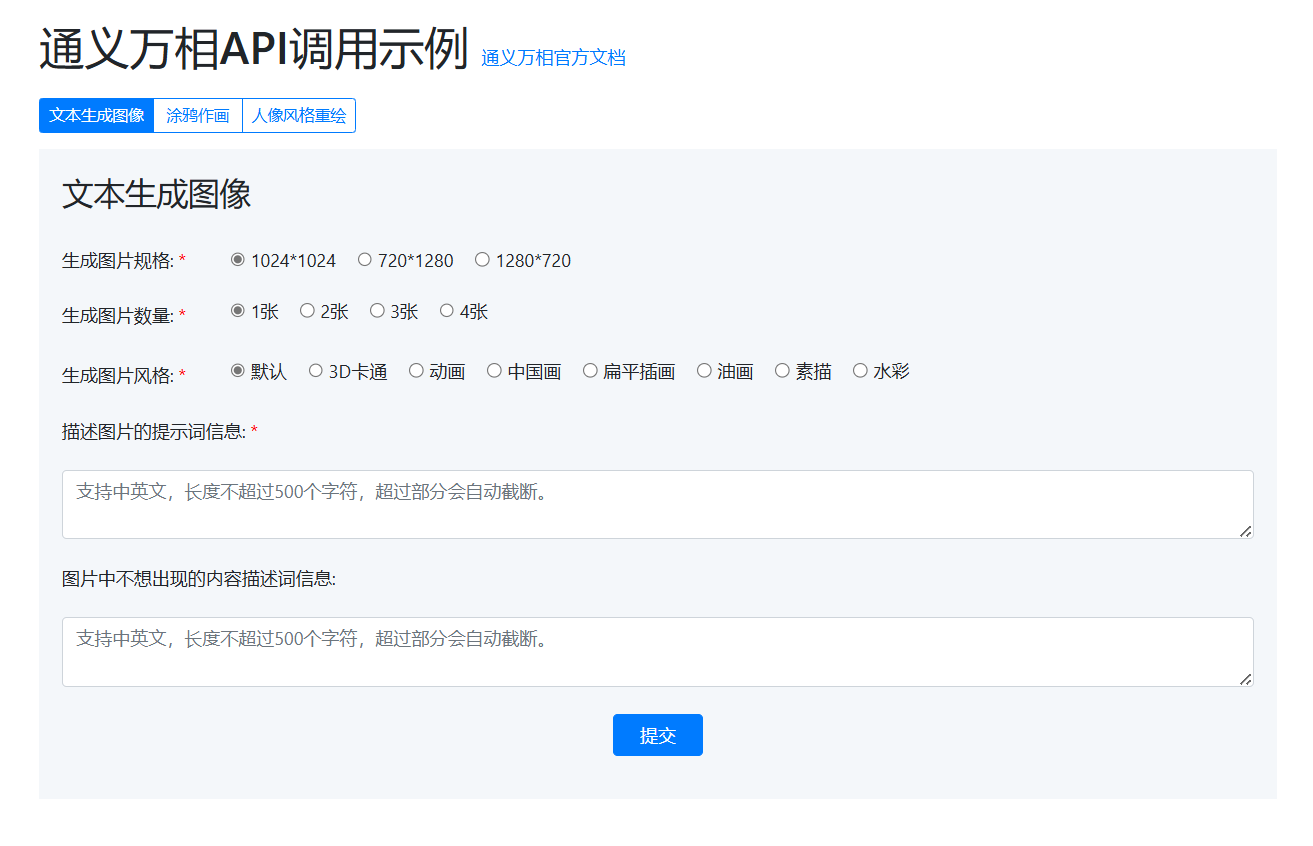Click the 提交 submit button

tap(657, 735)
